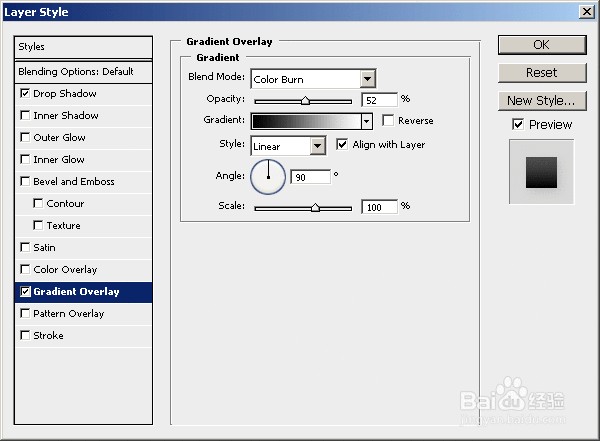Click the Opacity value field showing 52
This screenshot has height=441, width=600.
[379, 100]
